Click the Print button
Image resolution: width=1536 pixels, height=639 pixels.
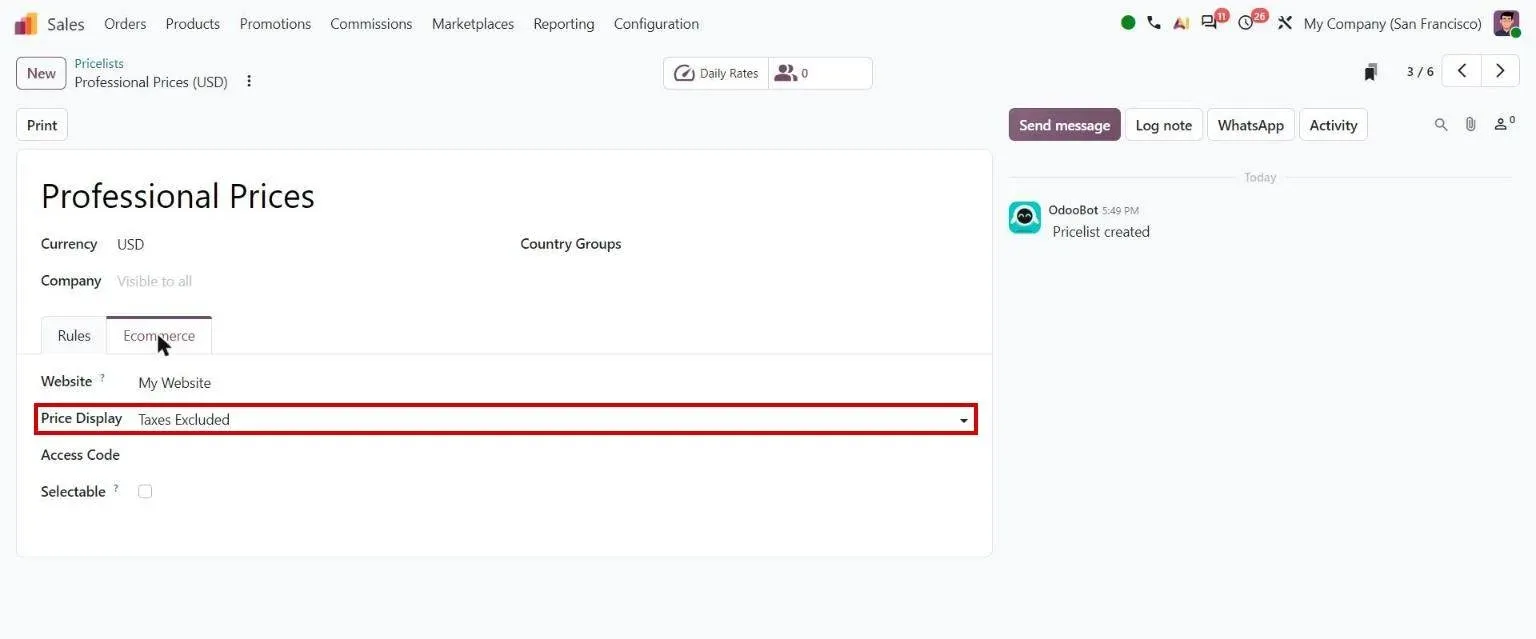pos(42,125)
